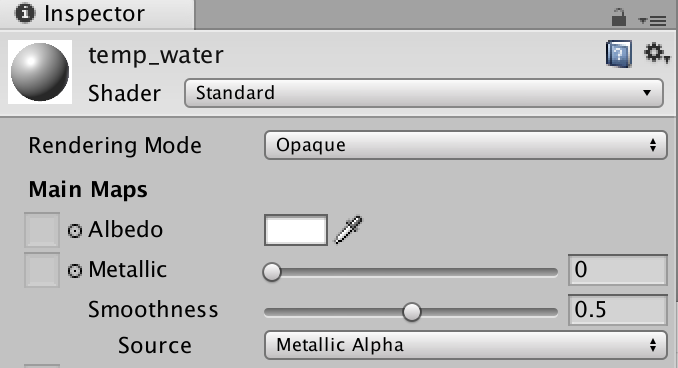The height and width of the screenshot is (368, 678).
Task: Open the Inspector panel options menu
Action: pyautogui.click(x=652, y=20)
